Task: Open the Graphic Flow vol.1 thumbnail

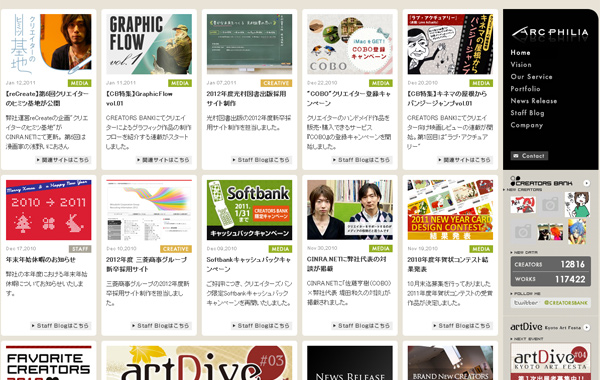Action: [149, 44]
